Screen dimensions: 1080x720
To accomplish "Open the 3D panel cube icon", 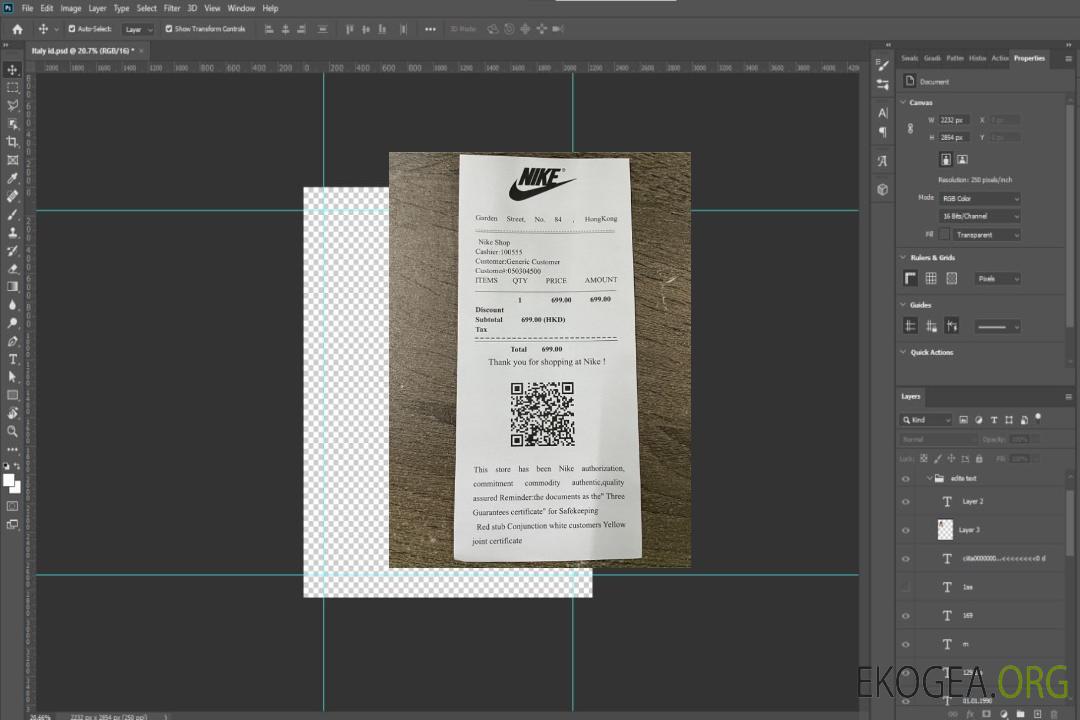I will click(883, 189).
